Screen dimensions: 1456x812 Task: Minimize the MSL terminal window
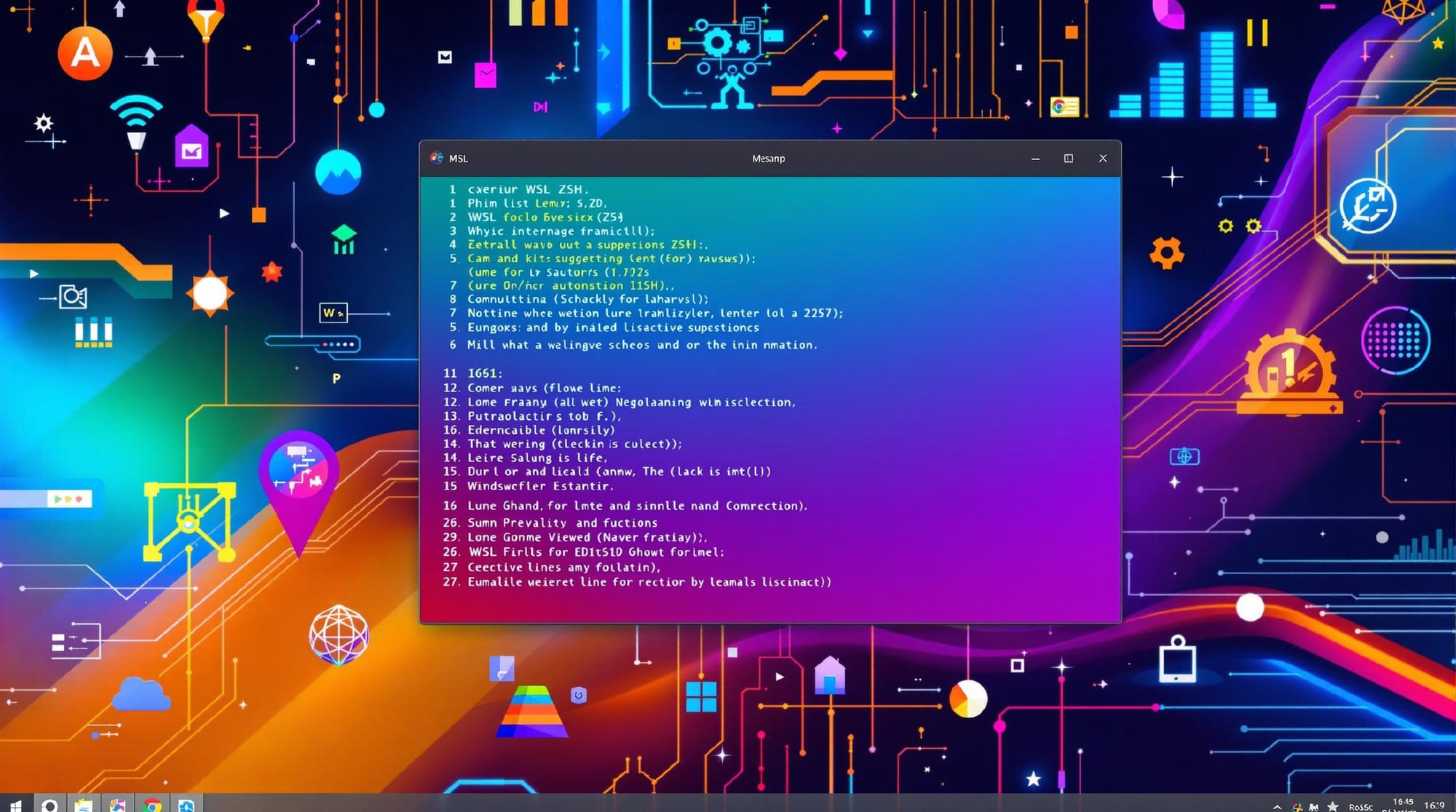(x=1035, y=158)
